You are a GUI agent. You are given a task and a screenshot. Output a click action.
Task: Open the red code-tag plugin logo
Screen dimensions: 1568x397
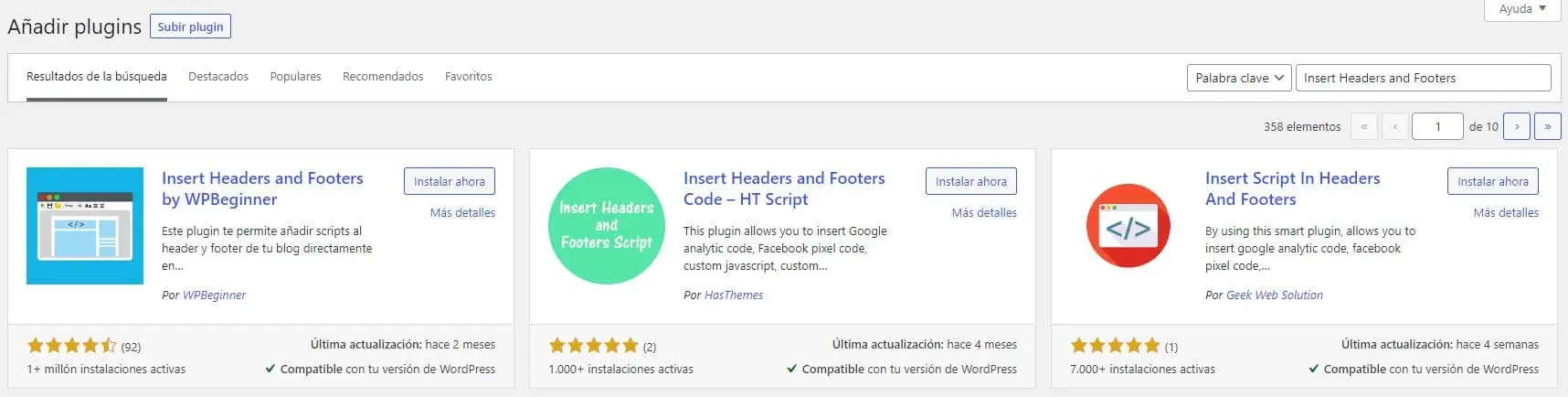coord(1128,226)
